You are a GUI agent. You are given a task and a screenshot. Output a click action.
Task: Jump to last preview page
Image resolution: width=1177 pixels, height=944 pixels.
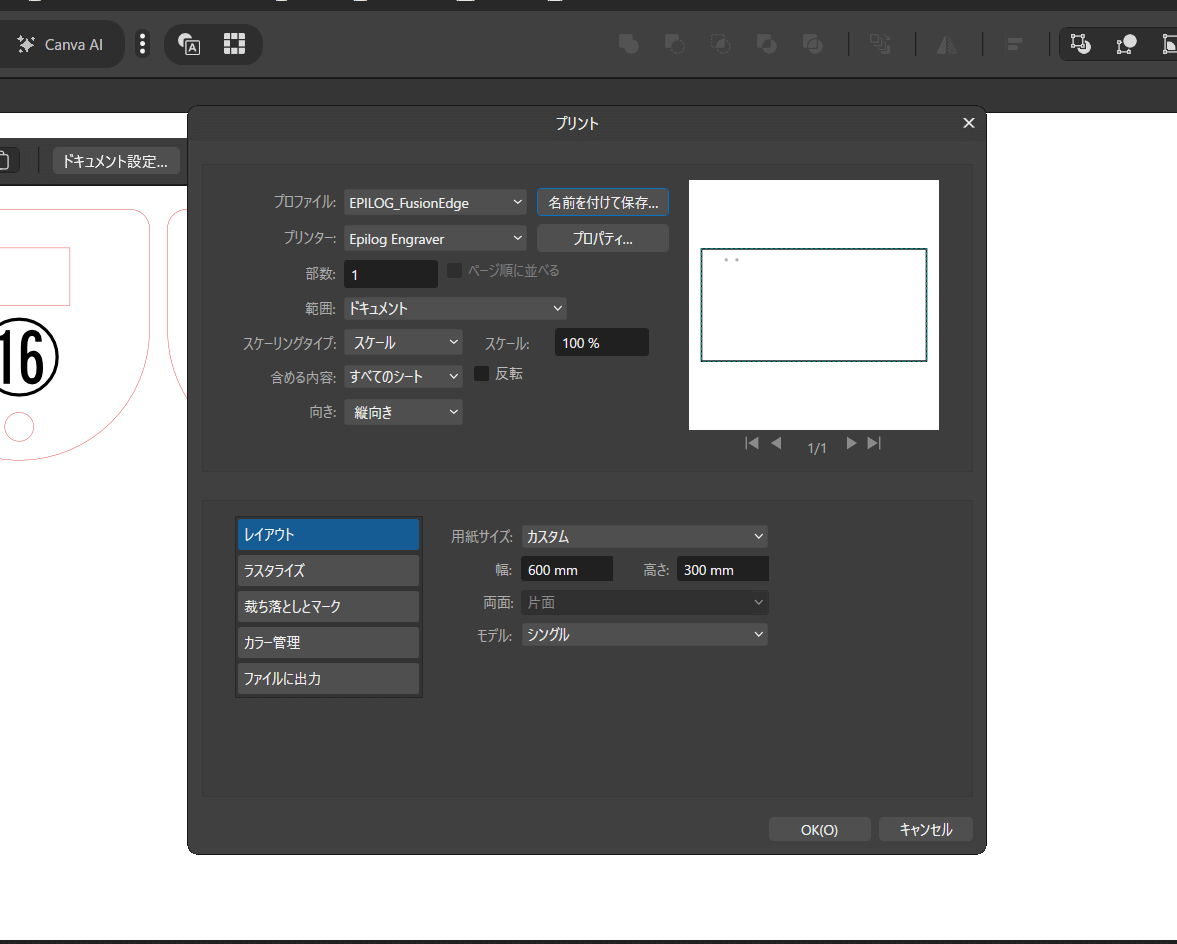[874, 443]
